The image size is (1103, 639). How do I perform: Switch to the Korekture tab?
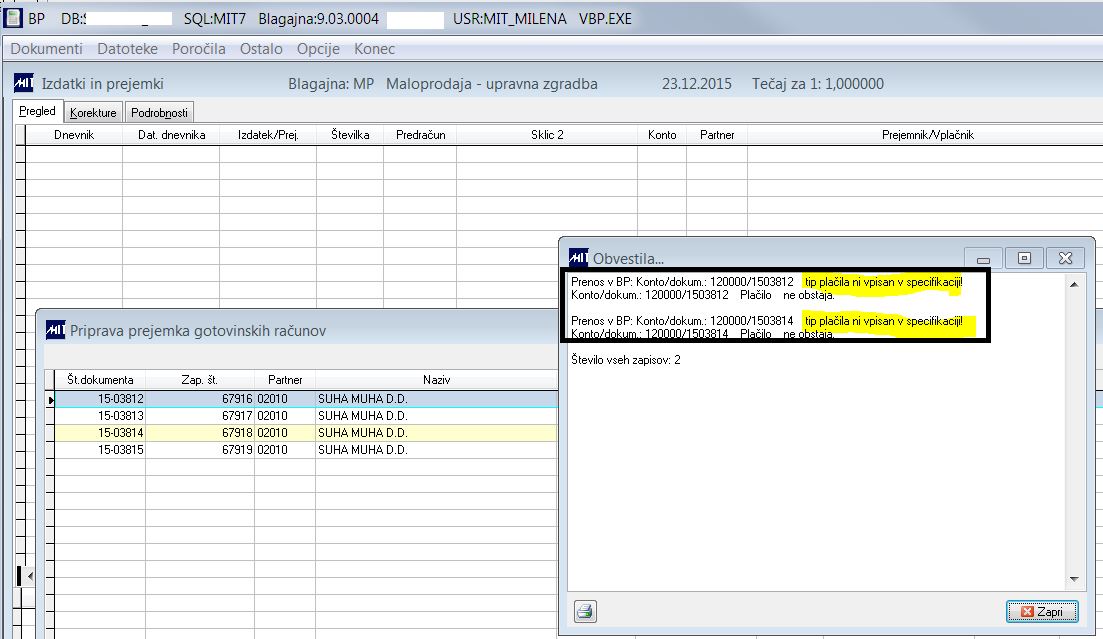93,113
